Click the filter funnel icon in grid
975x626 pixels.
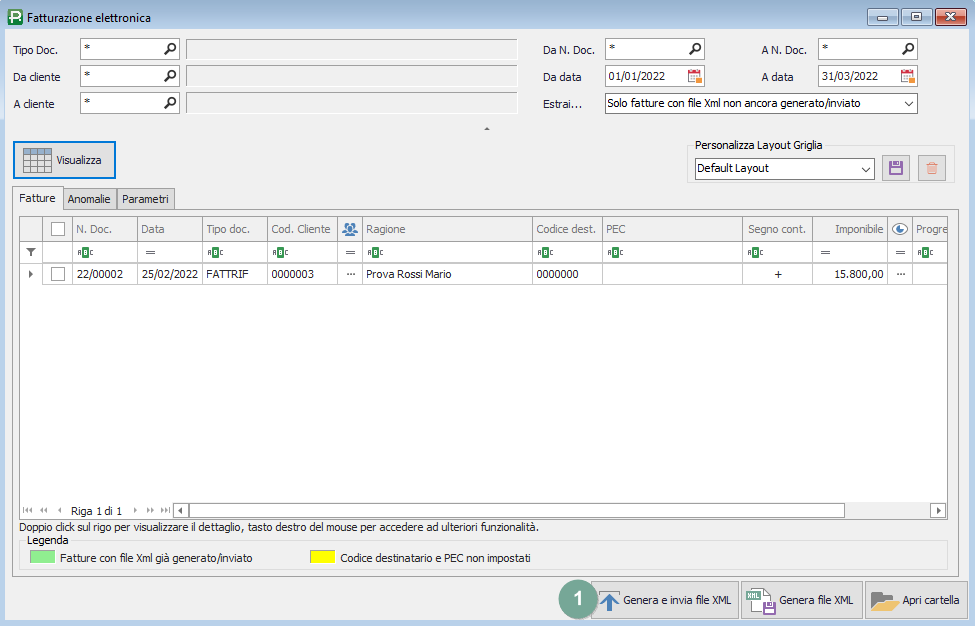tap(31, 252)
